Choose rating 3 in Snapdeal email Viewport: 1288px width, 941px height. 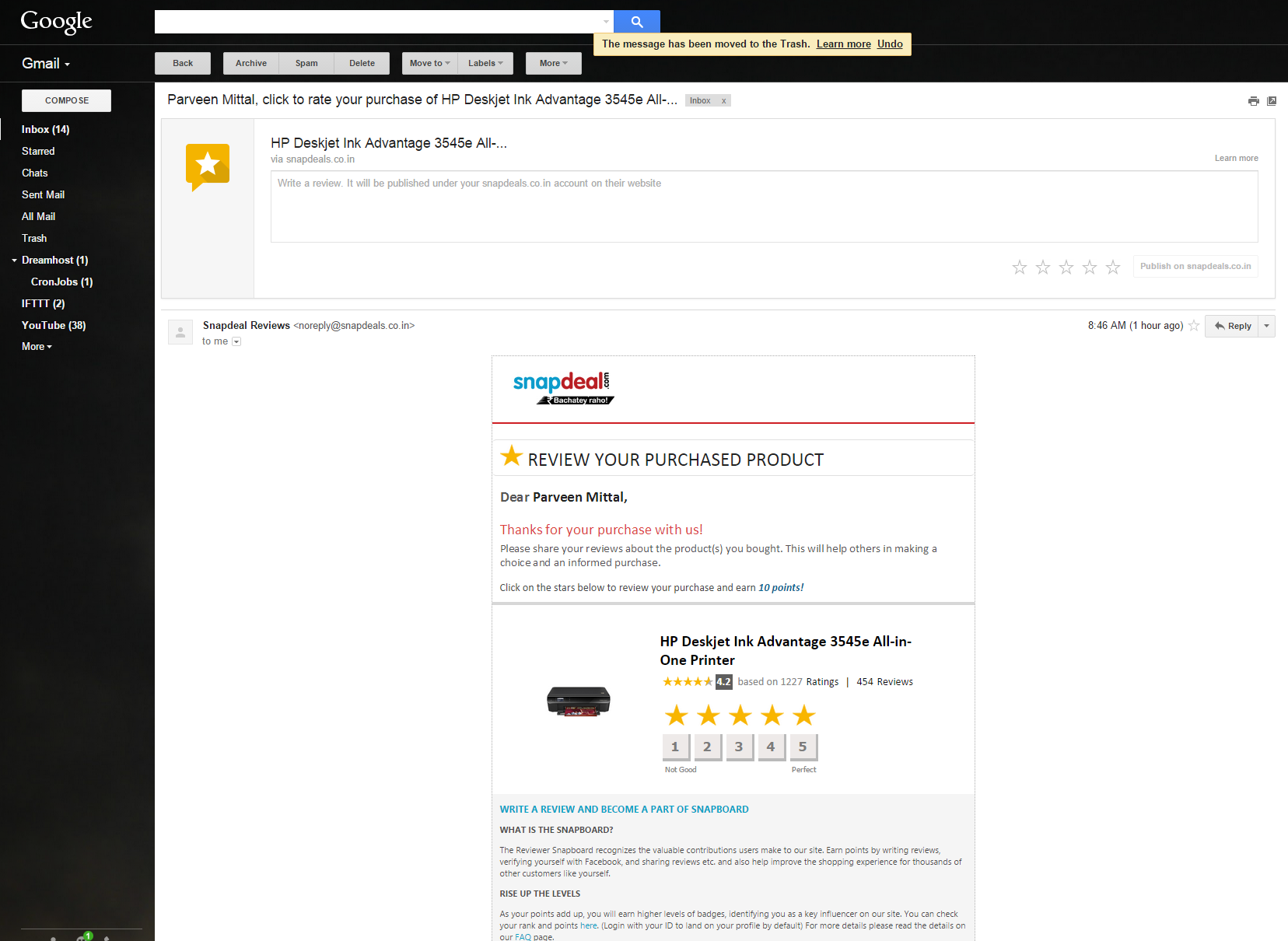739,747
